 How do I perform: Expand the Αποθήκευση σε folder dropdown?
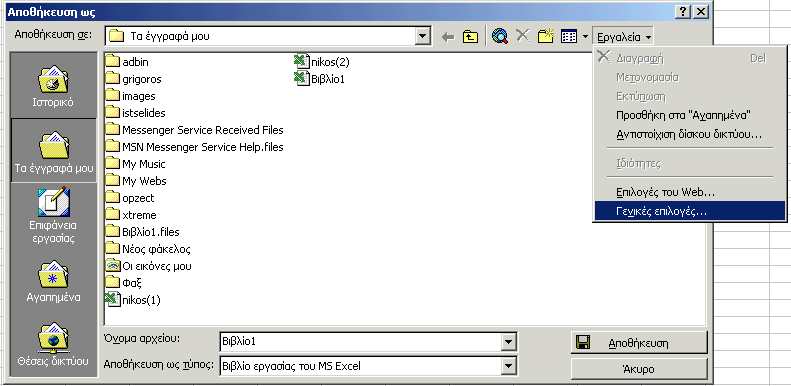[x=423, y=36]
